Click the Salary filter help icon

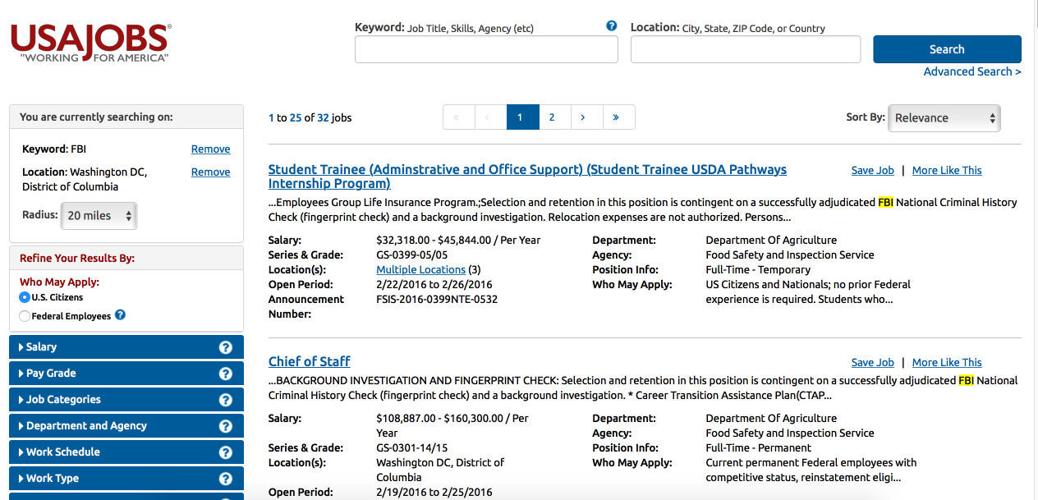[226, 347]
